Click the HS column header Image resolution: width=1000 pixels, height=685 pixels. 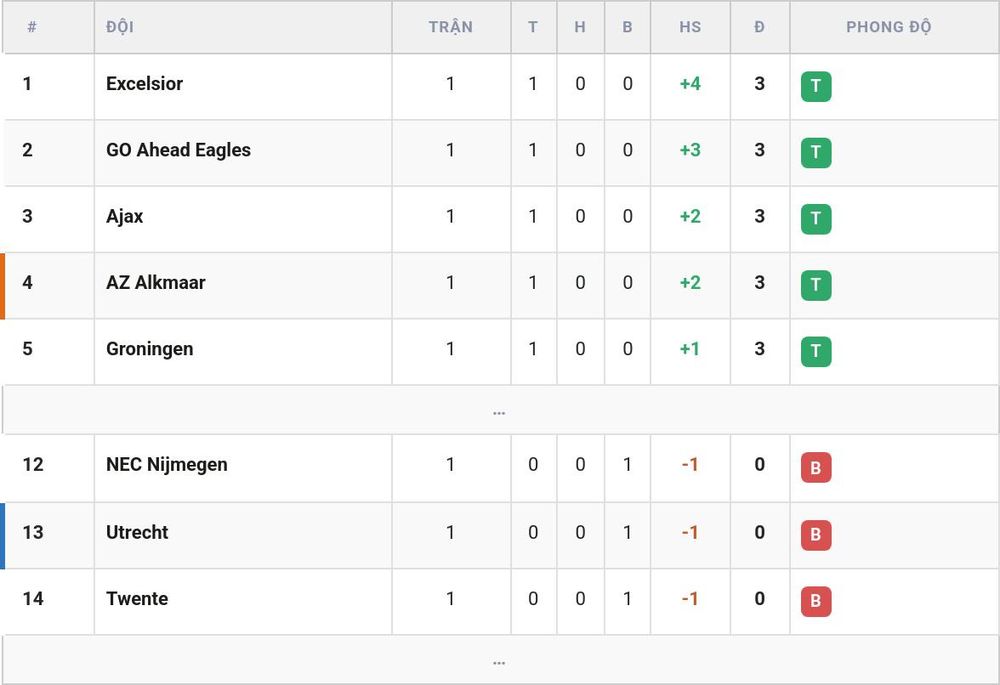click(690, 27)
